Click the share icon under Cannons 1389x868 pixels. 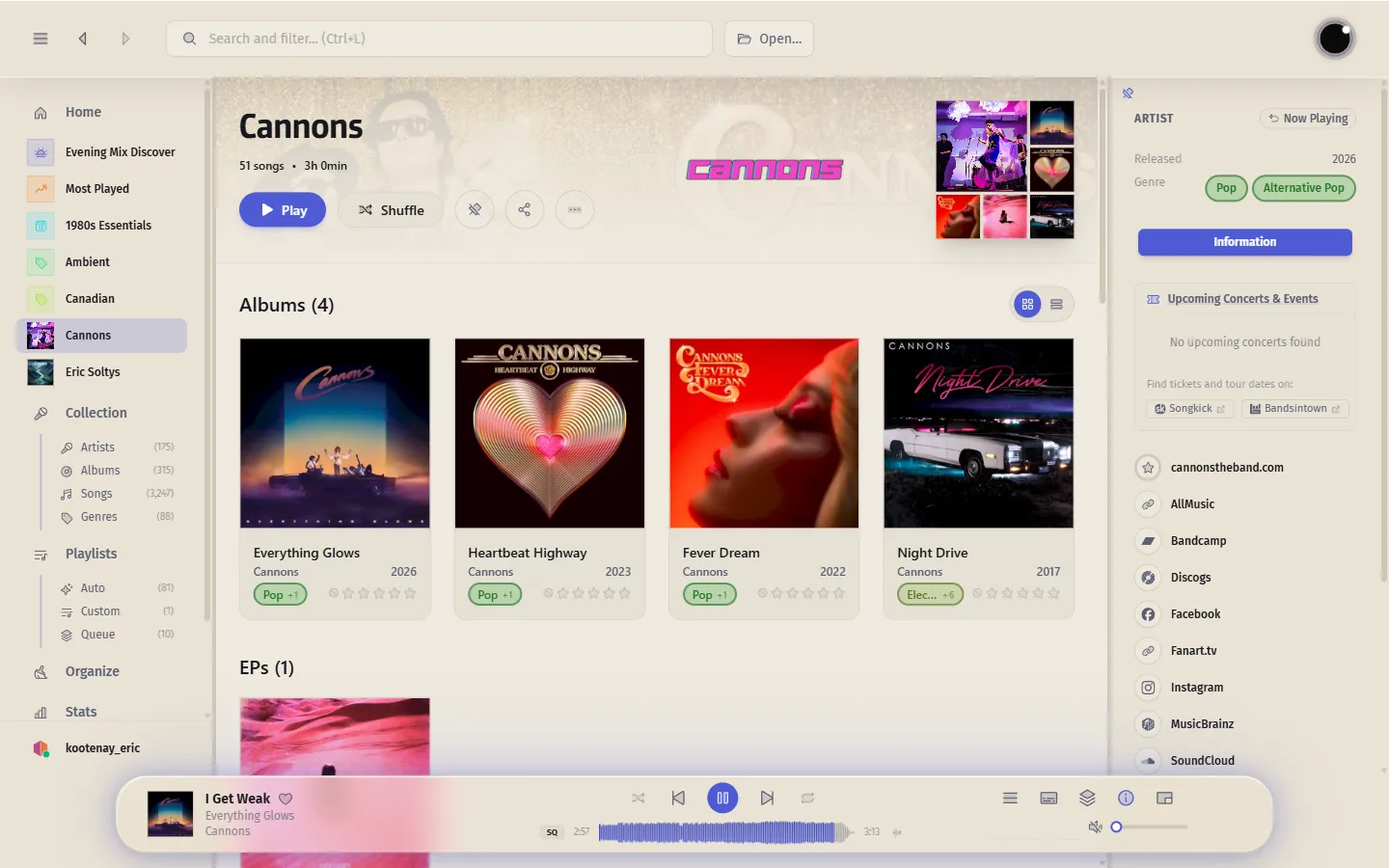tap(524, 209)
